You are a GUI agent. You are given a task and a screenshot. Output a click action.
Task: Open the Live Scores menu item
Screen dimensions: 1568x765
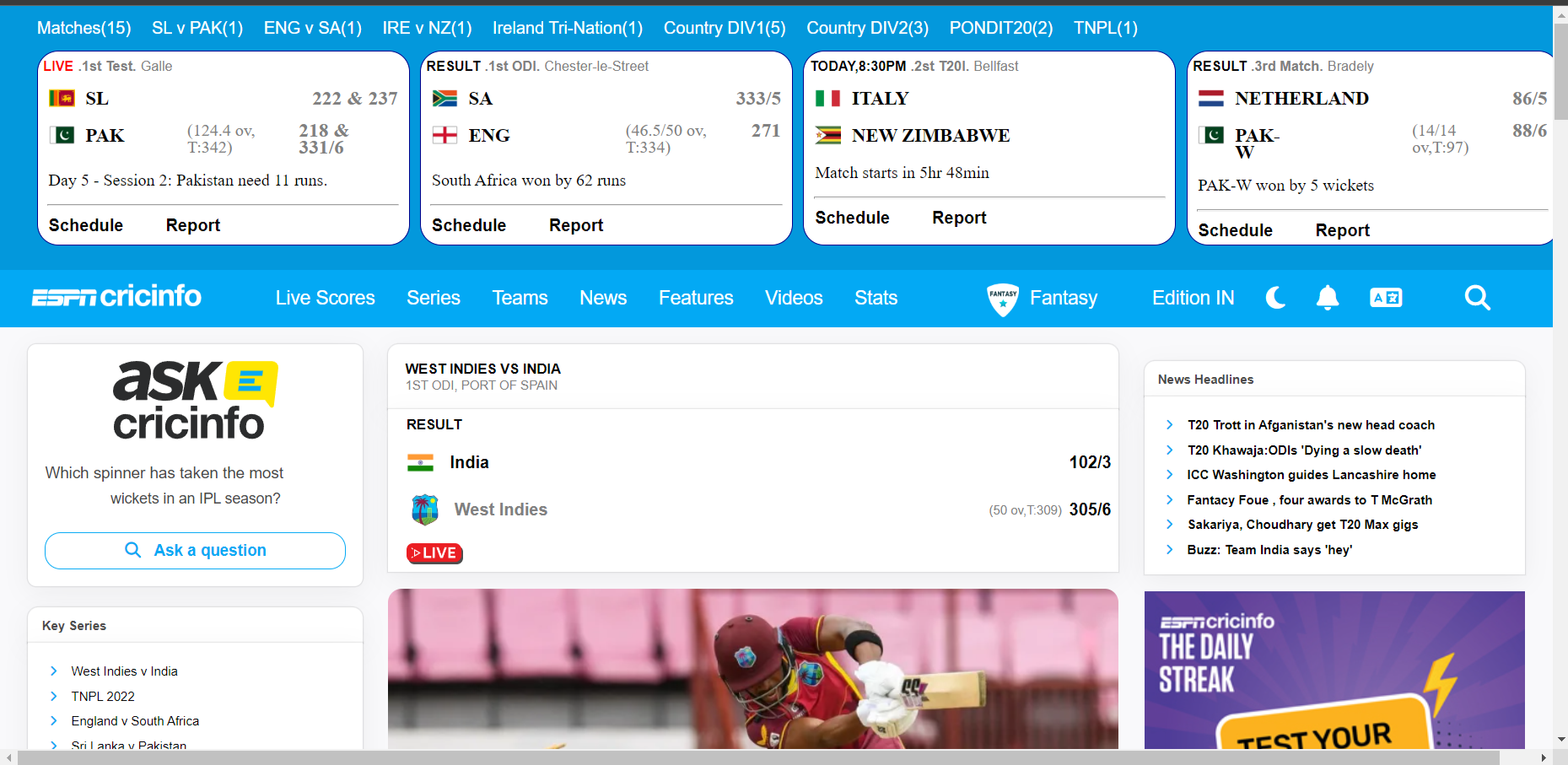pyautogui.click(x=325, y=298)
